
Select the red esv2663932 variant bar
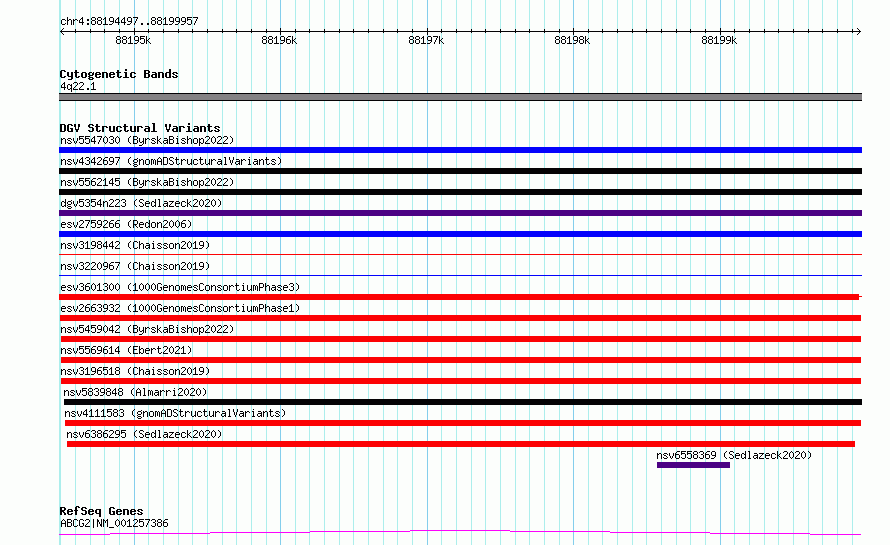pos(460,318)
